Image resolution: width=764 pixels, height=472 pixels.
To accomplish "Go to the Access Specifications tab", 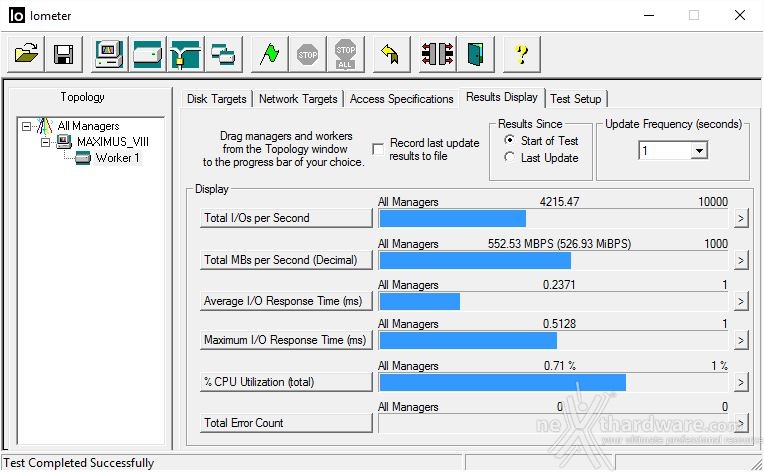I will pyautogui.click(x=401, y=99).
